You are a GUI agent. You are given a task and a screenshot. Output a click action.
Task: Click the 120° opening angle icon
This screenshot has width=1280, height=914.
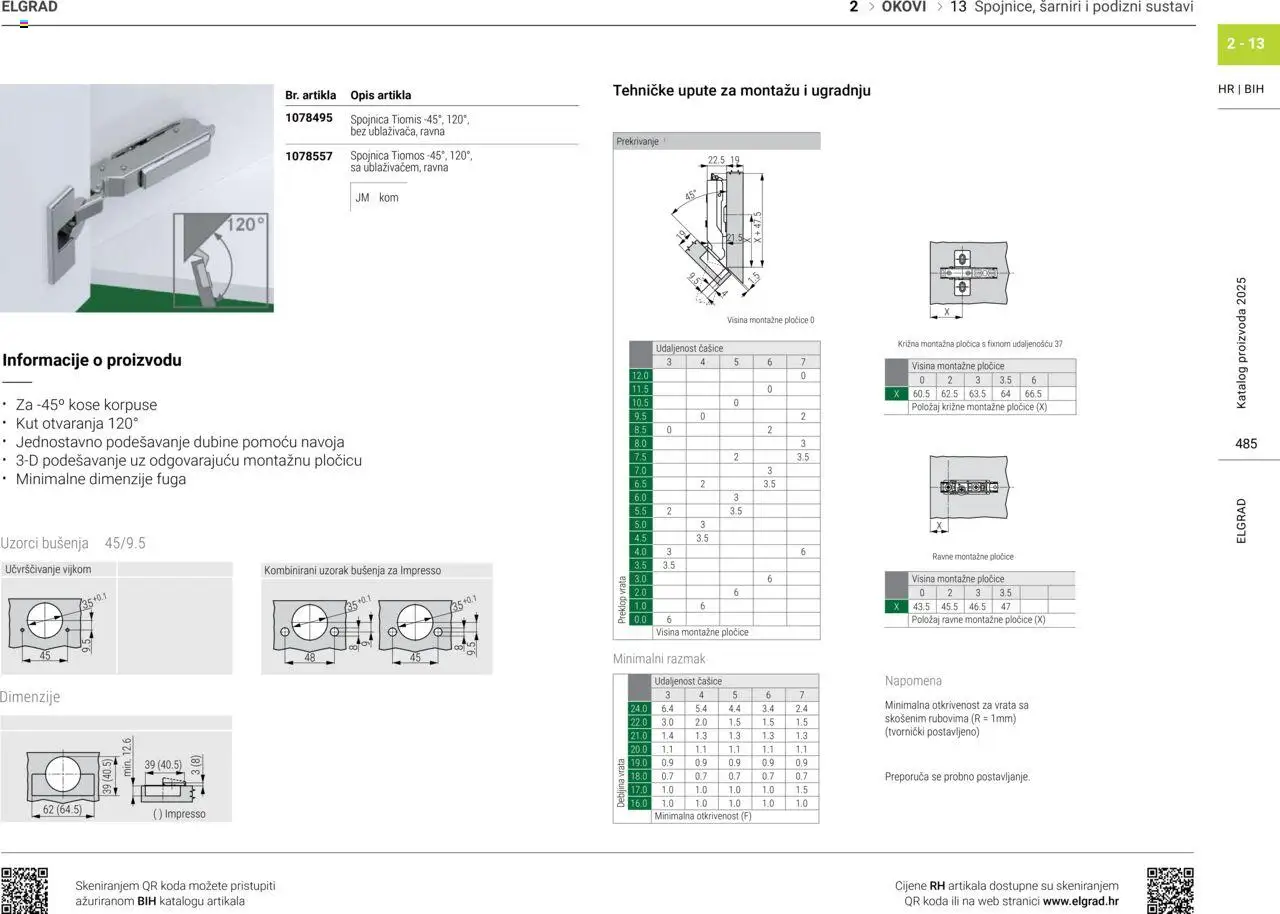point(220,261)
